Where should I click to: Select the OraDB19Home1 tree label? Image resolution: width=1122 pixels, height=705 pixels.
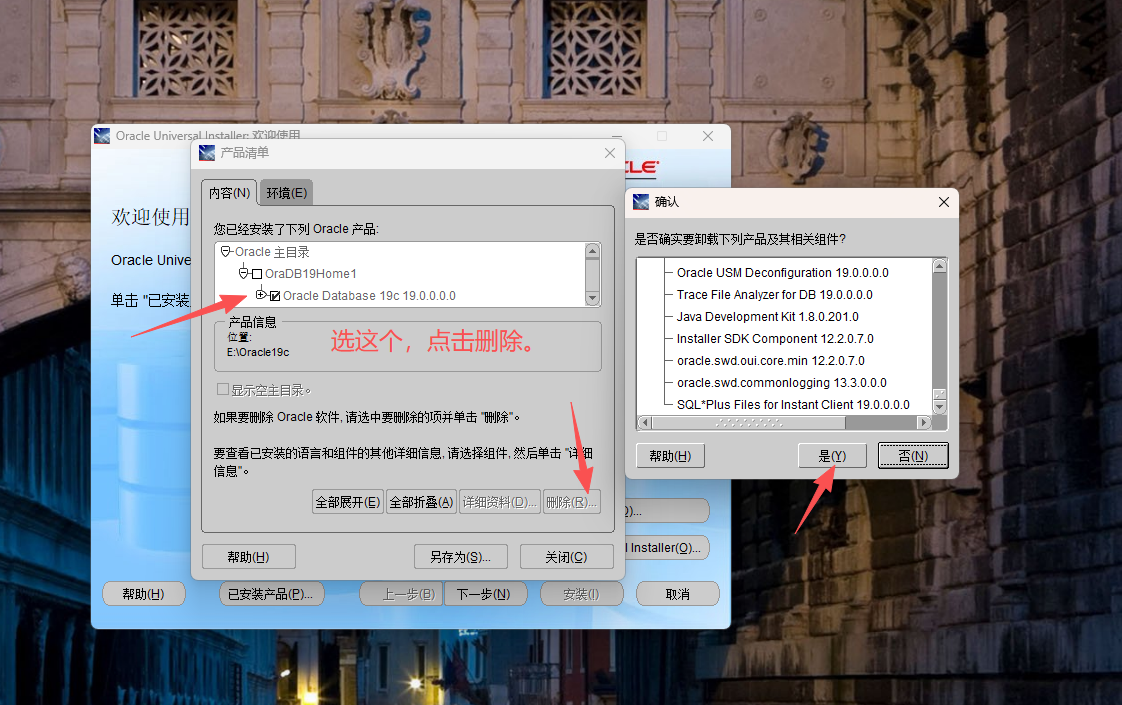click(x=311, y=273)
